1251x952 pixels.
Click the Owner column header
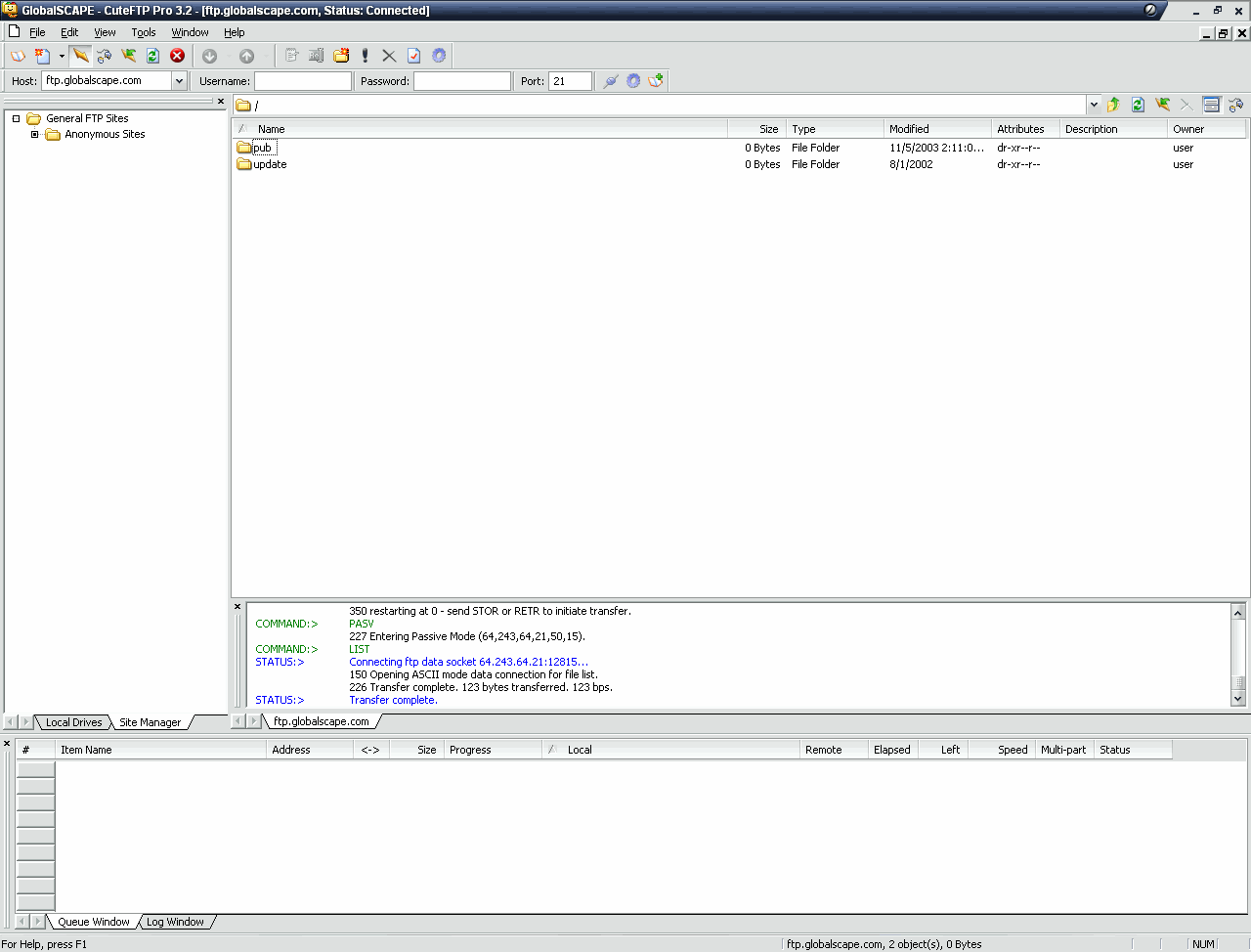1207,129
